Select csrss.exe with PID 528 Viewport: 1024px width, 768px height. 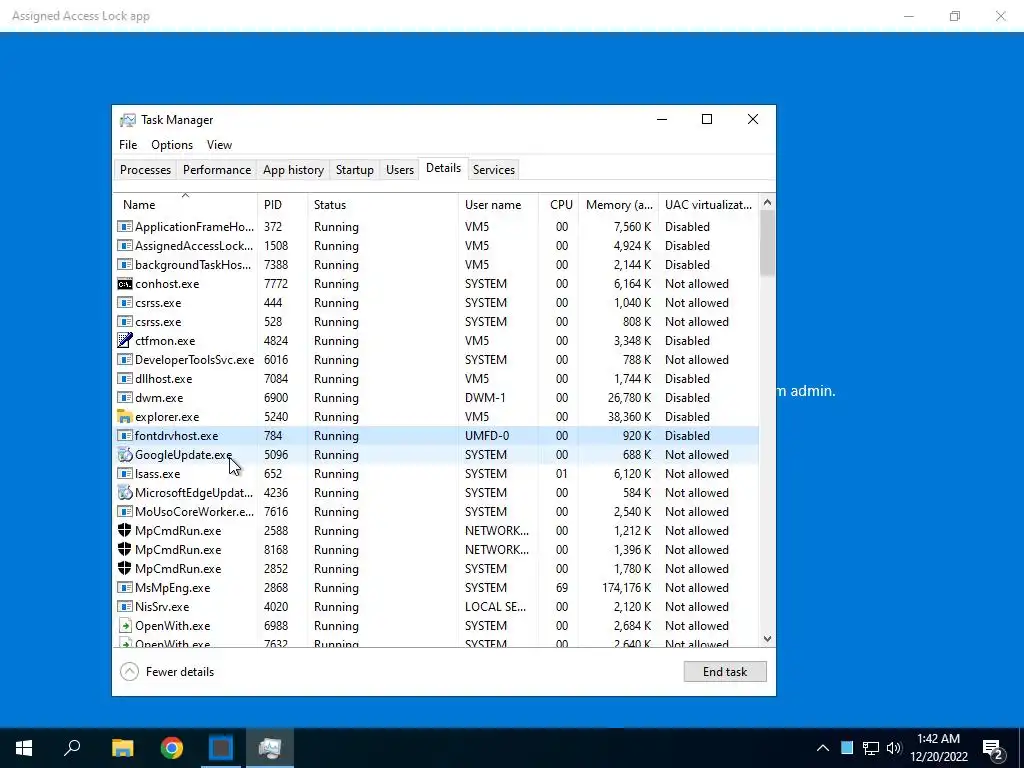point(436,322)
